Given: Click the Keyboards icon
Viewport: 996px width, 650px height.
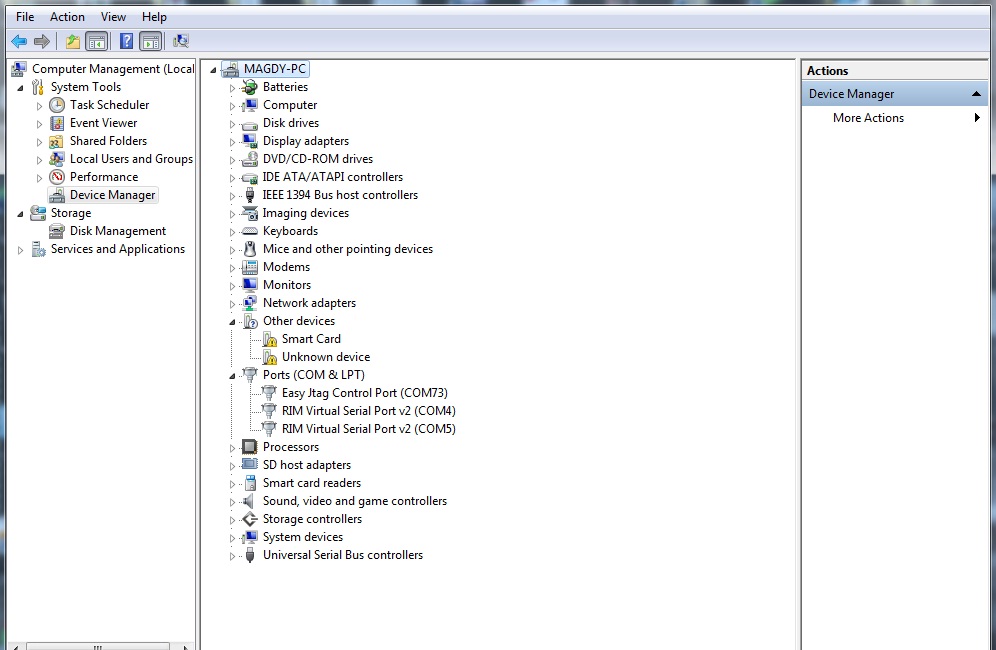Looking at the screenshot, I should point(250,231).
